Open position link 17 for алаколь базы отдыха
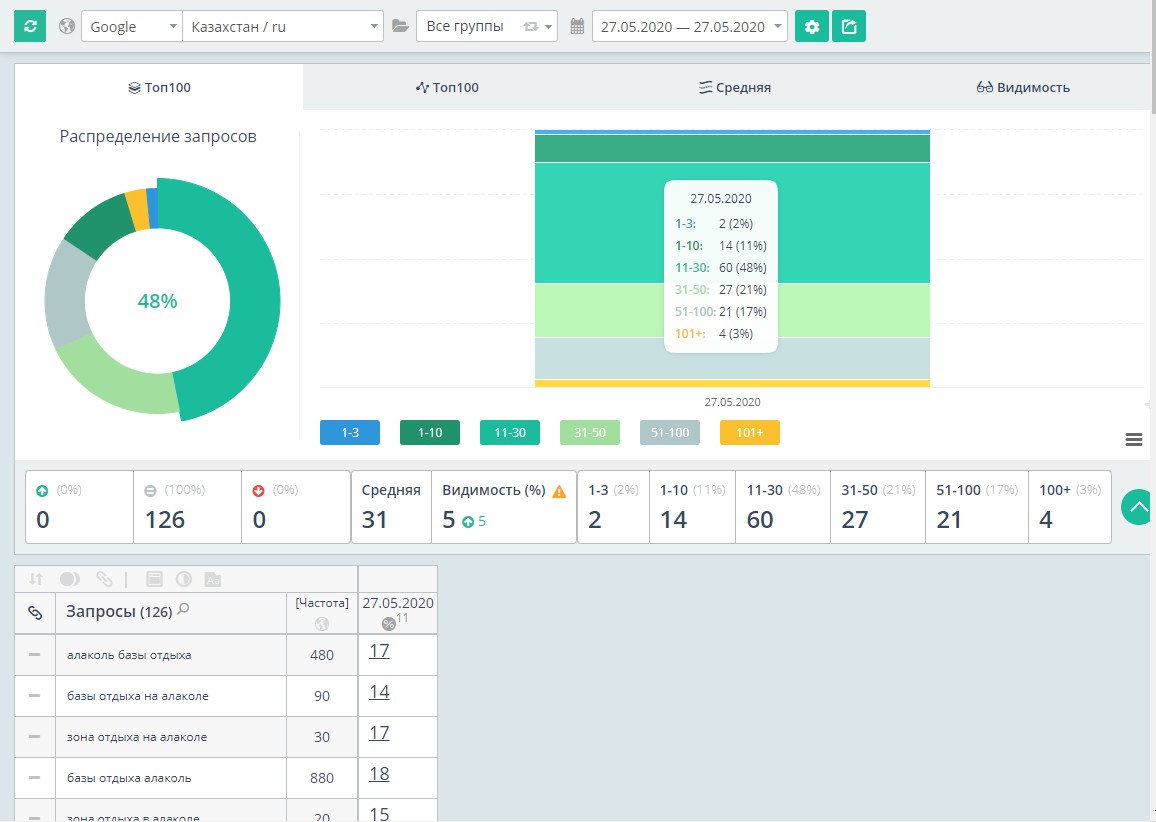1156x822 pixels. [379, 651]
